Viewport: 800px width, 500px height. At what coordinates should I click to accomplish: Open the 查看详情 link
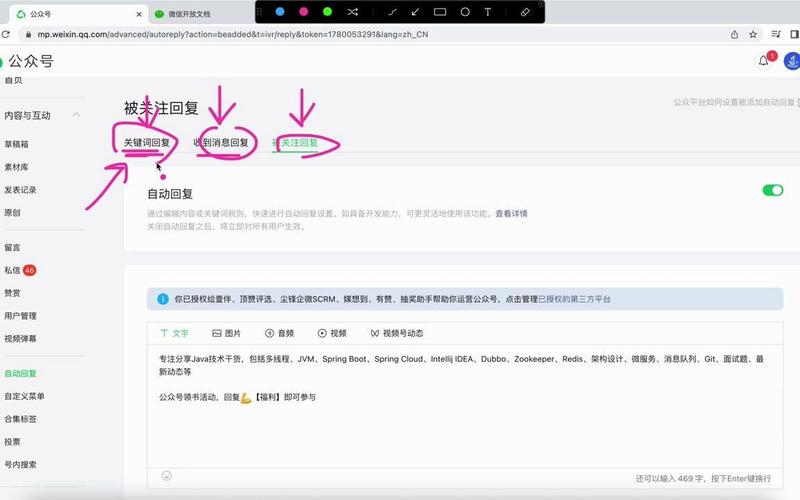coord(511,213)
